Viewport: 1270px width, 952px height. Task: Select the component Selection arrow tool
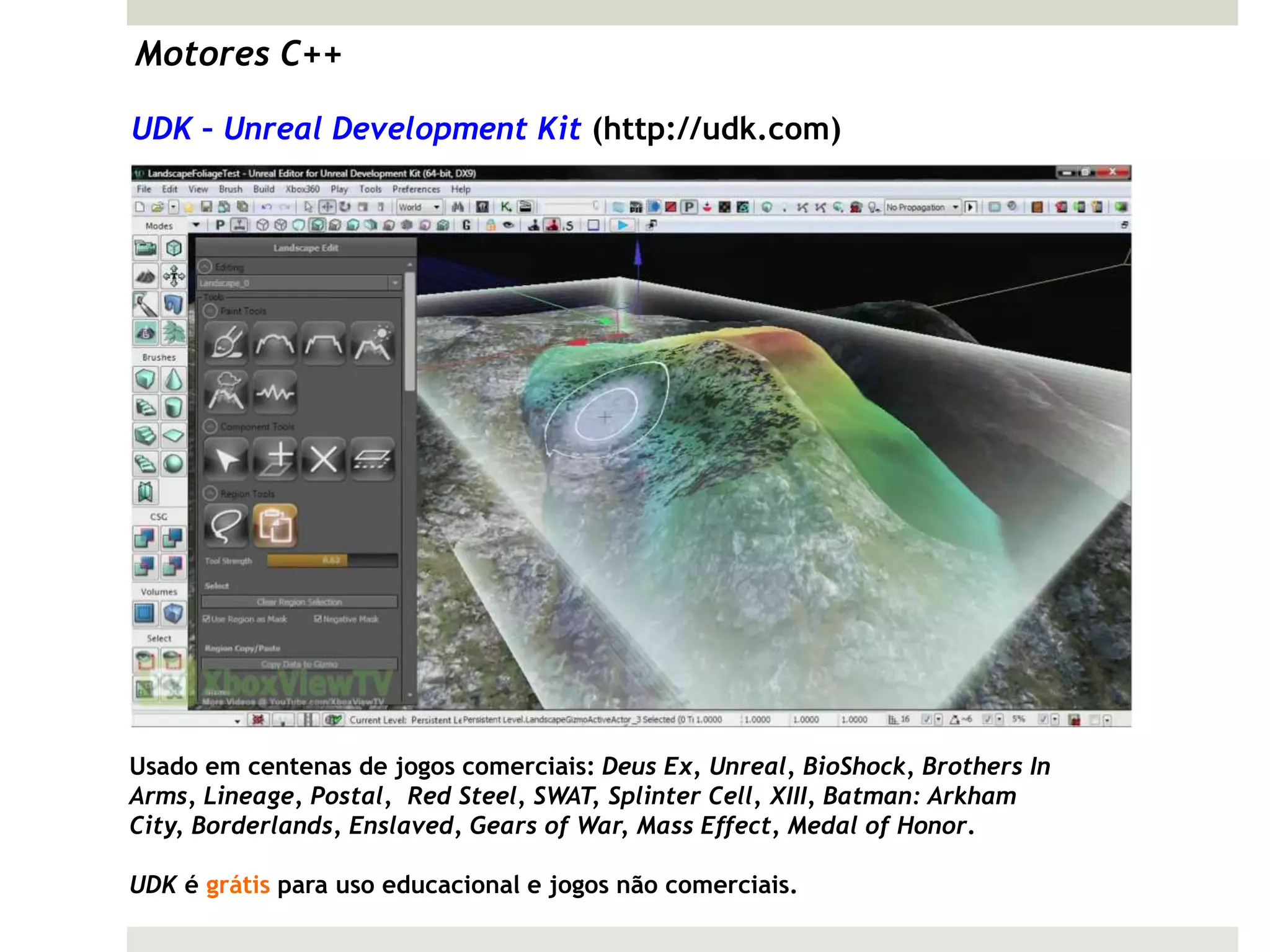(226, 459)
